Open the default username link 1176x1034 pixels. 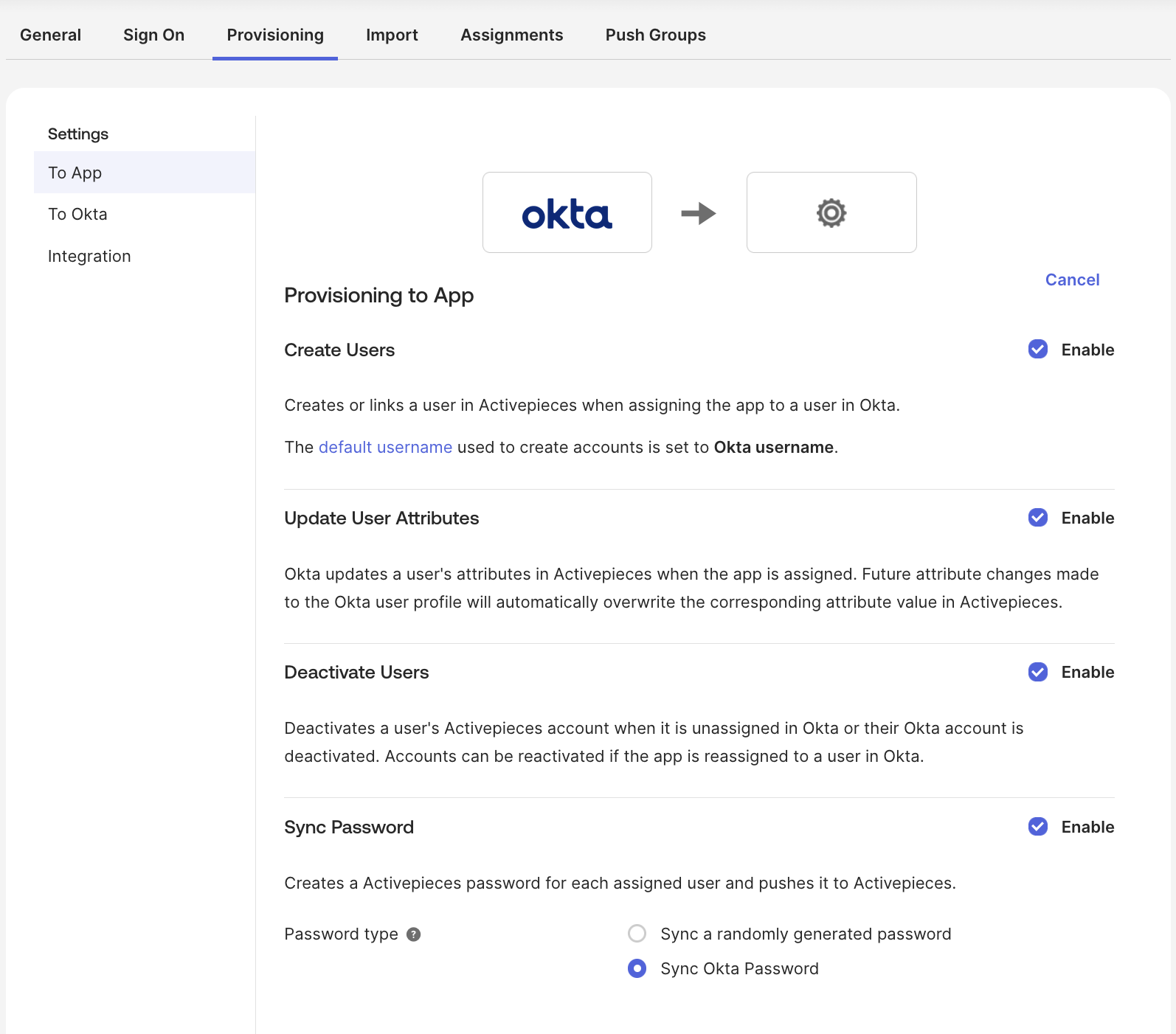[x=385, y=447]
